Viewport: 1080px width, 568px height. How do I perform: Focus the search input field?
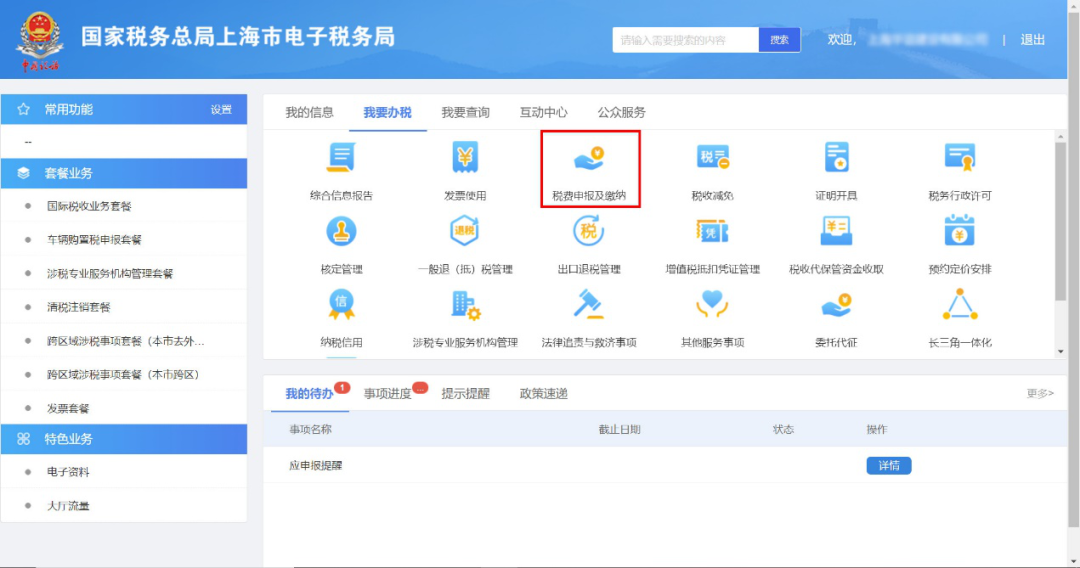click(685, 40)
